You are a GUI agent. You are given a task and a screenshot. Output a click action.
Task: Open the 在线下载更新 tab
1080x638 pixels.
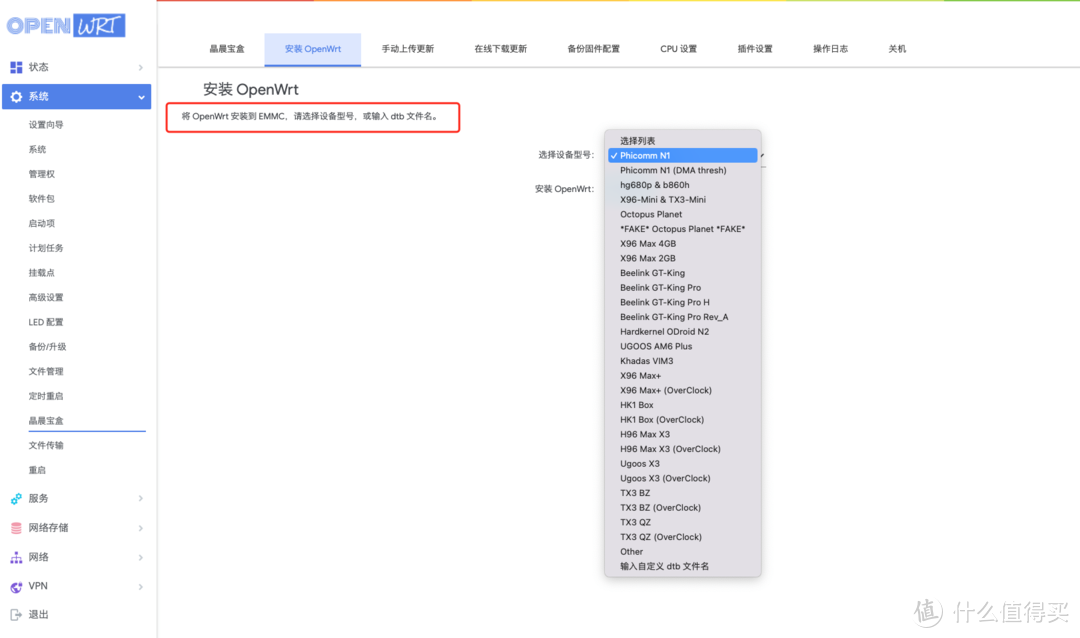coord(500,48)
